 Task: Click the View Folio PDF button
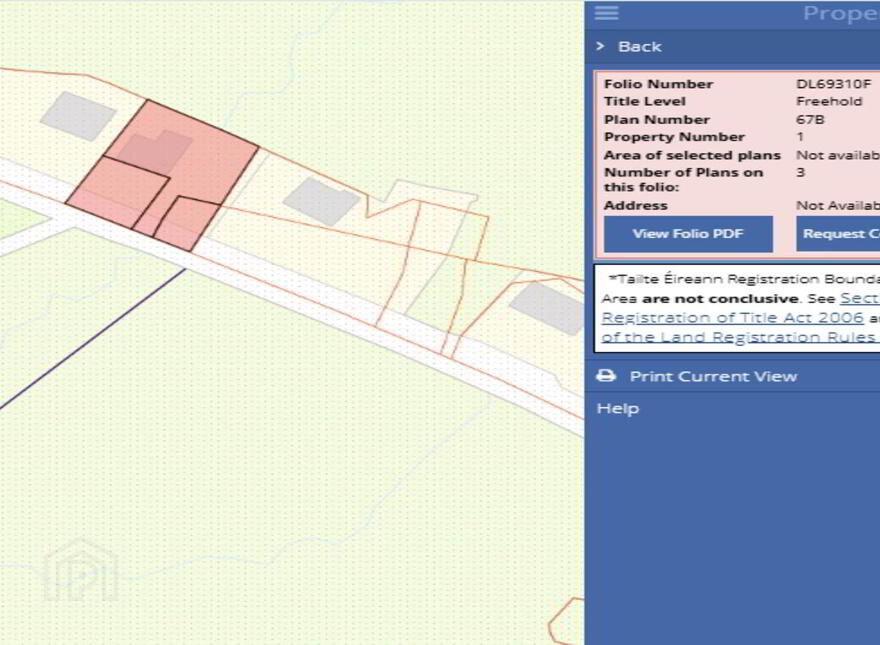[x=688, y=234]
